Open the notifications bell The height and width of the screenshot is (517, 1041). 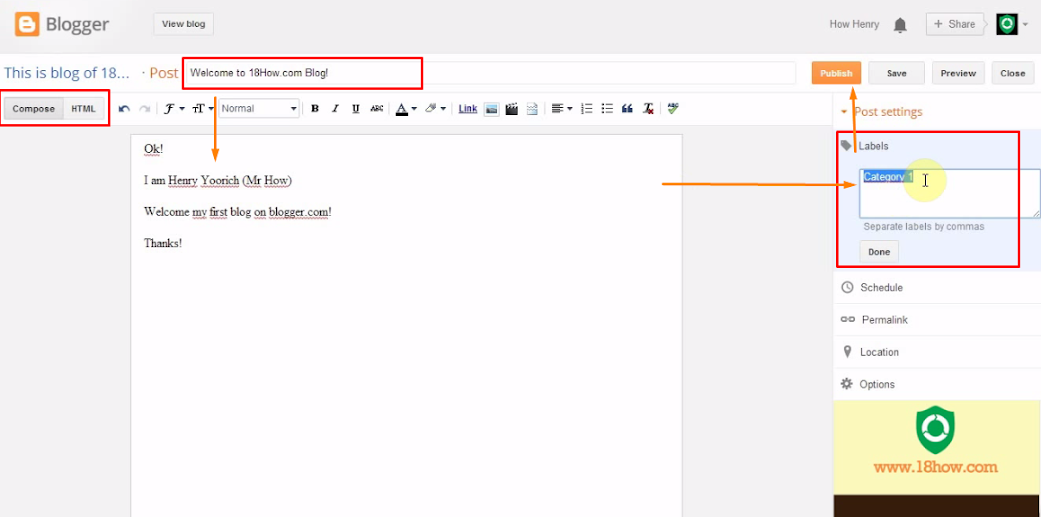(900, 25)
